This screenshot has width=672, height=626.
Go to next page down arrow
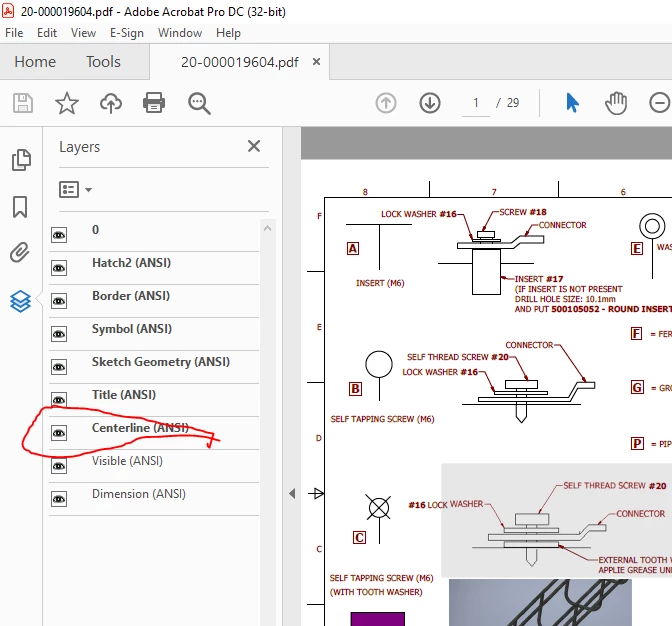(x=430, y=103)
